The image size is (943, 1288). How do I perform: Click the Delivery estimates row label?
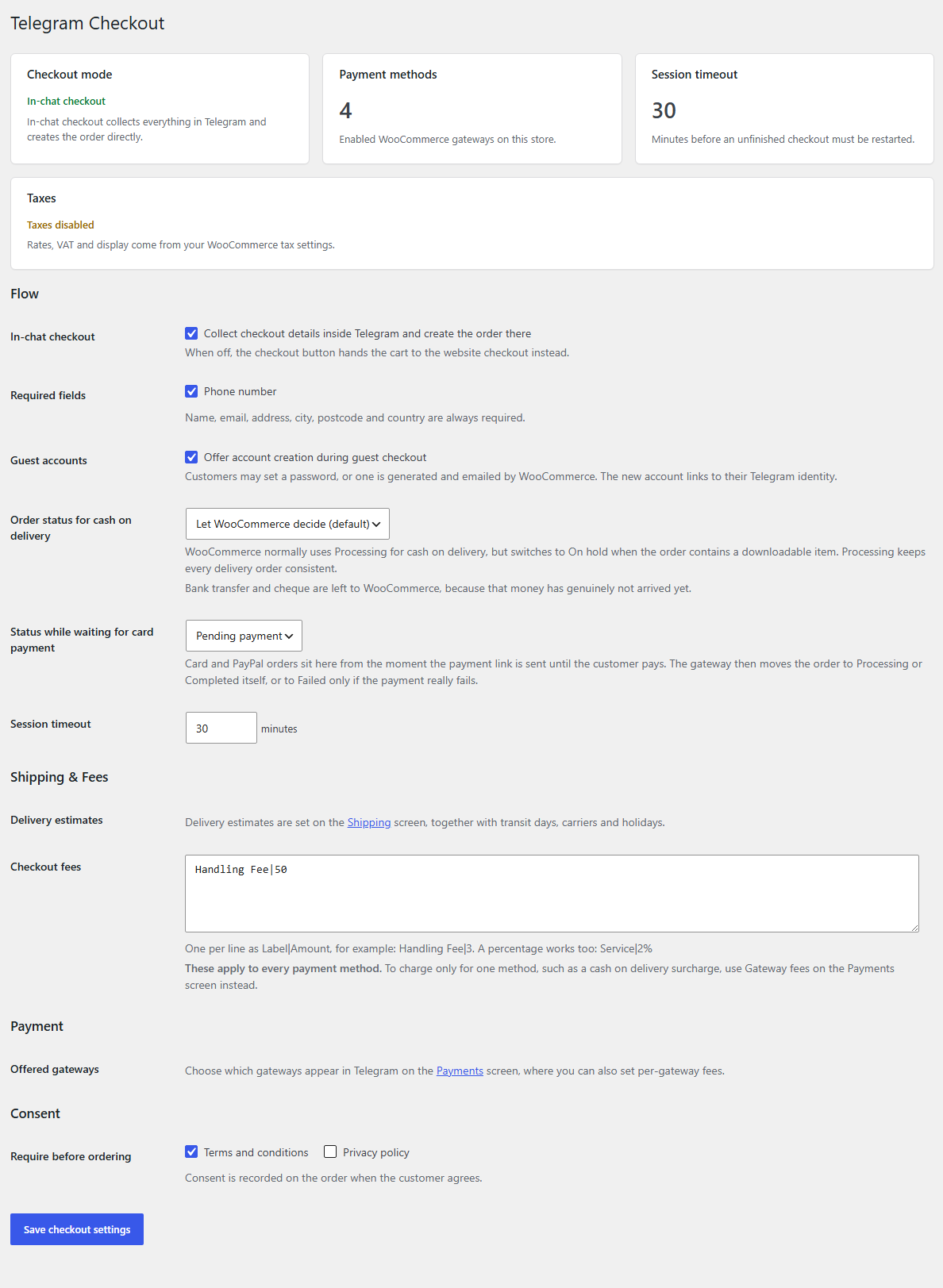tap(56, 820)
